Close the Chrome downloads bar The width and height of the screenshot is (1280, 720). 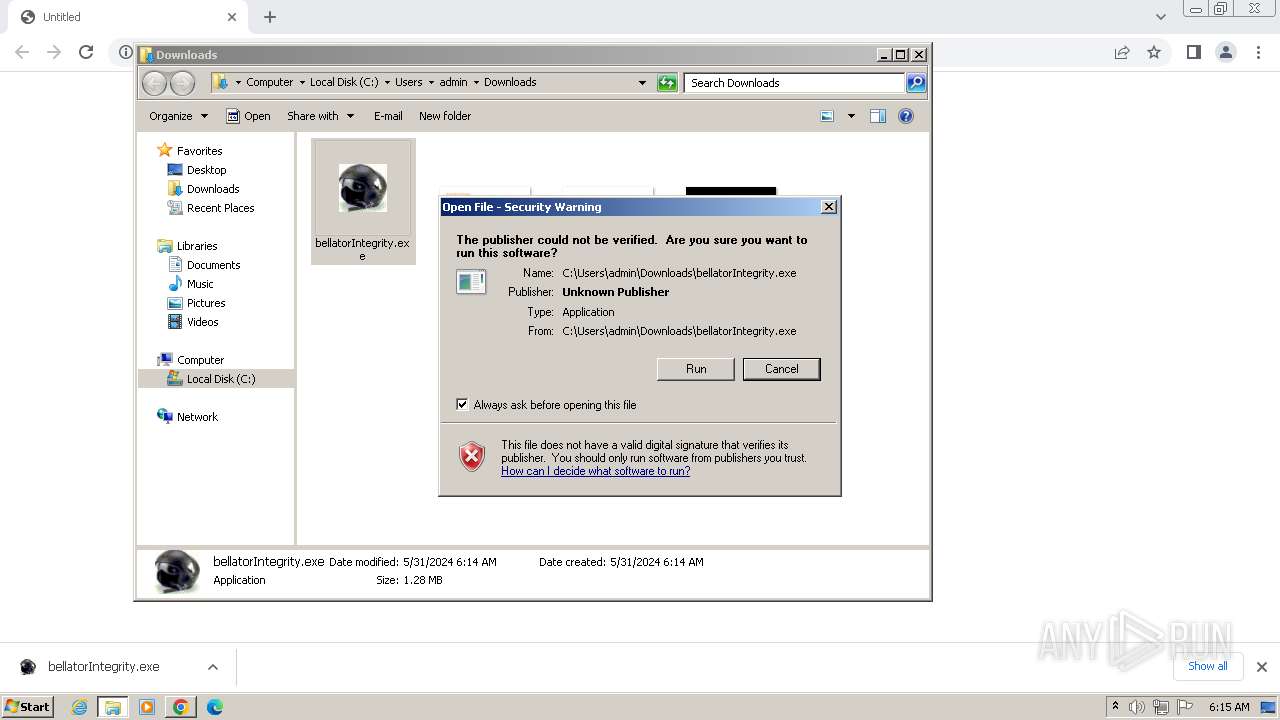1261,667
